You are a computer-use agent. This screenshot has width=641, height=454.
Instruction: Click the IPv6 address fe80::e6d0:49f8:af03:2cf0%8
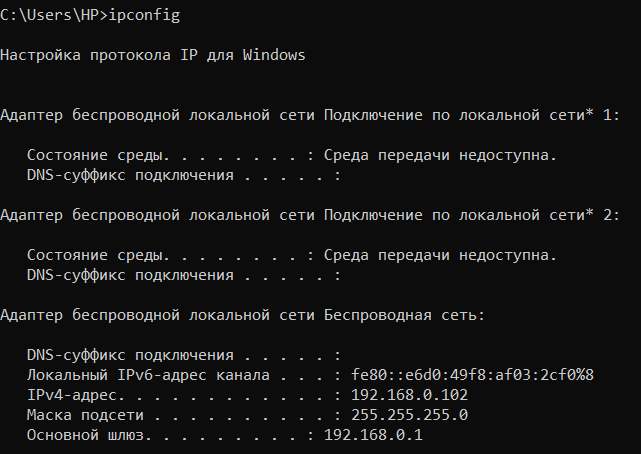(x=472, y=375)
